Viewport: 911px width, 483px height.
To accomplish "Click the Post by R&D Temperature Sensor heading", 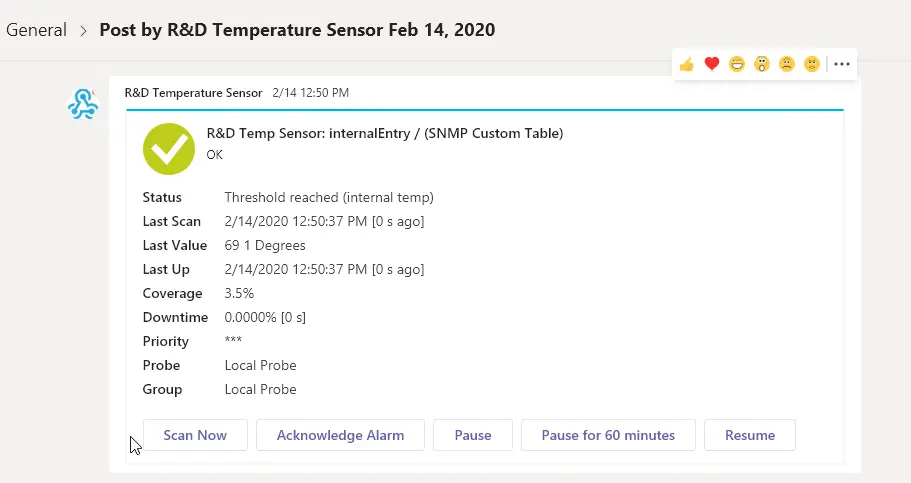I will [x=297, y=30].
